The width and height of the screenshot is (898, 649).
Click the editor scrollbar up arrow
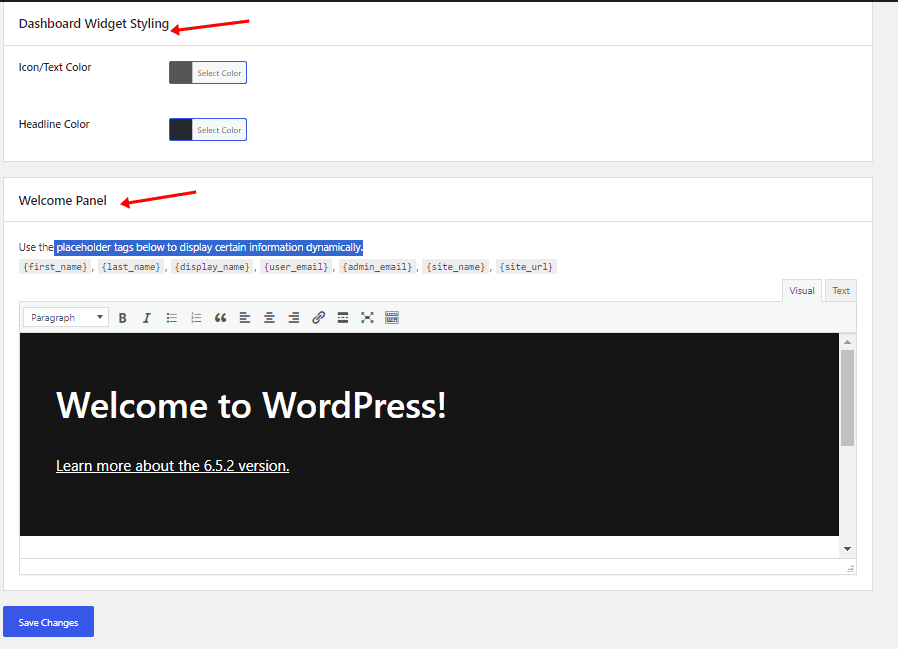coord(848,342)
